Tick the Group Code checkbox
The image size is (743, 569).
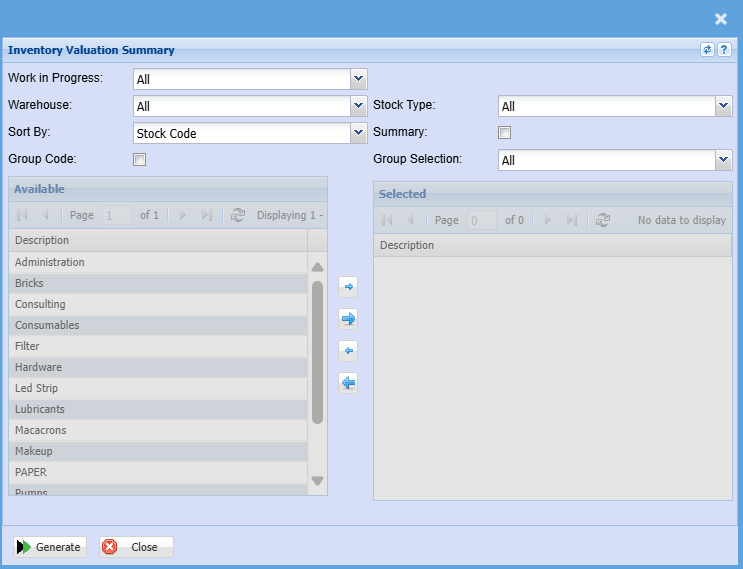point(140,160)
